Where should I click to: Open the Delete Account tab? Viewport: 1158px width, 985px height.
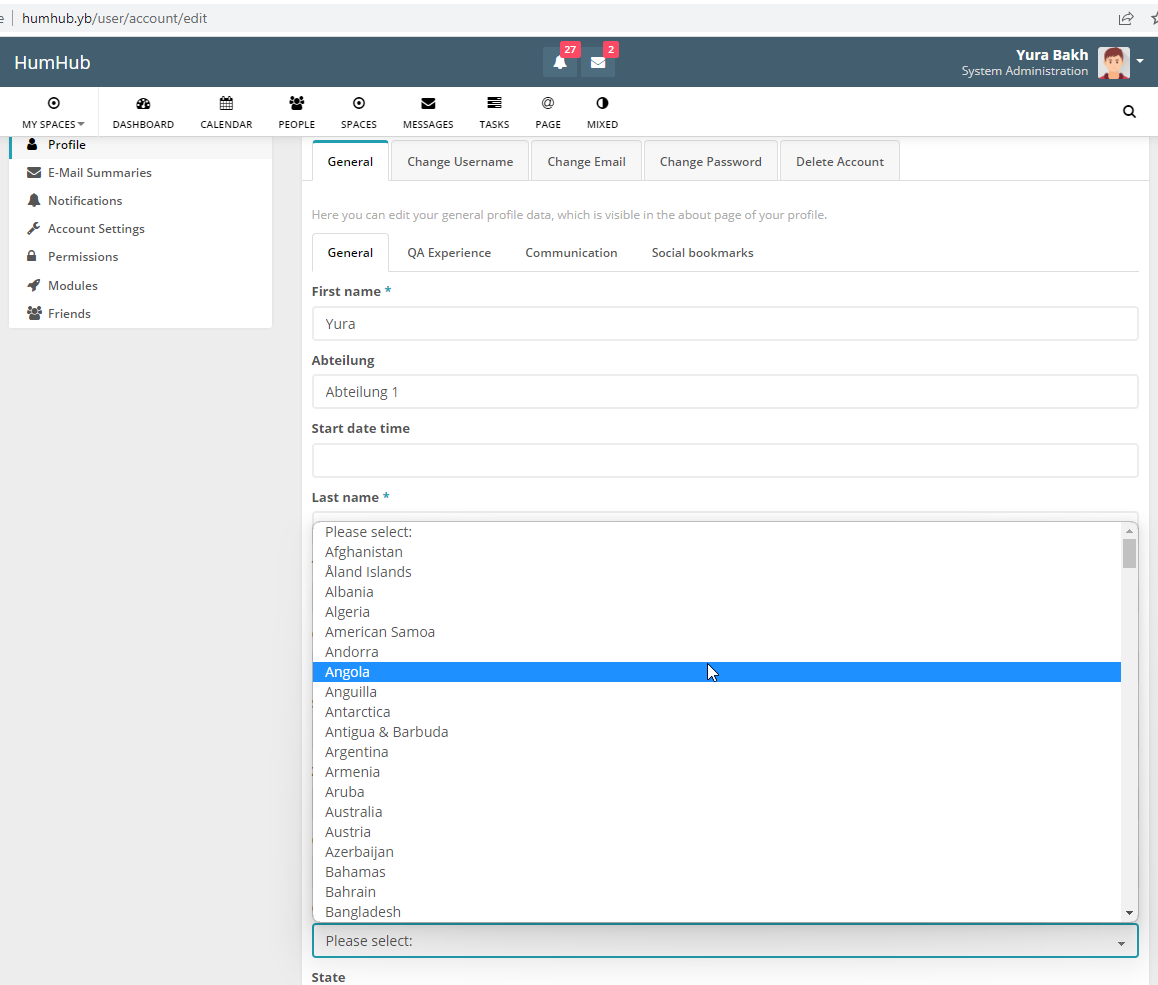(839, 160)
